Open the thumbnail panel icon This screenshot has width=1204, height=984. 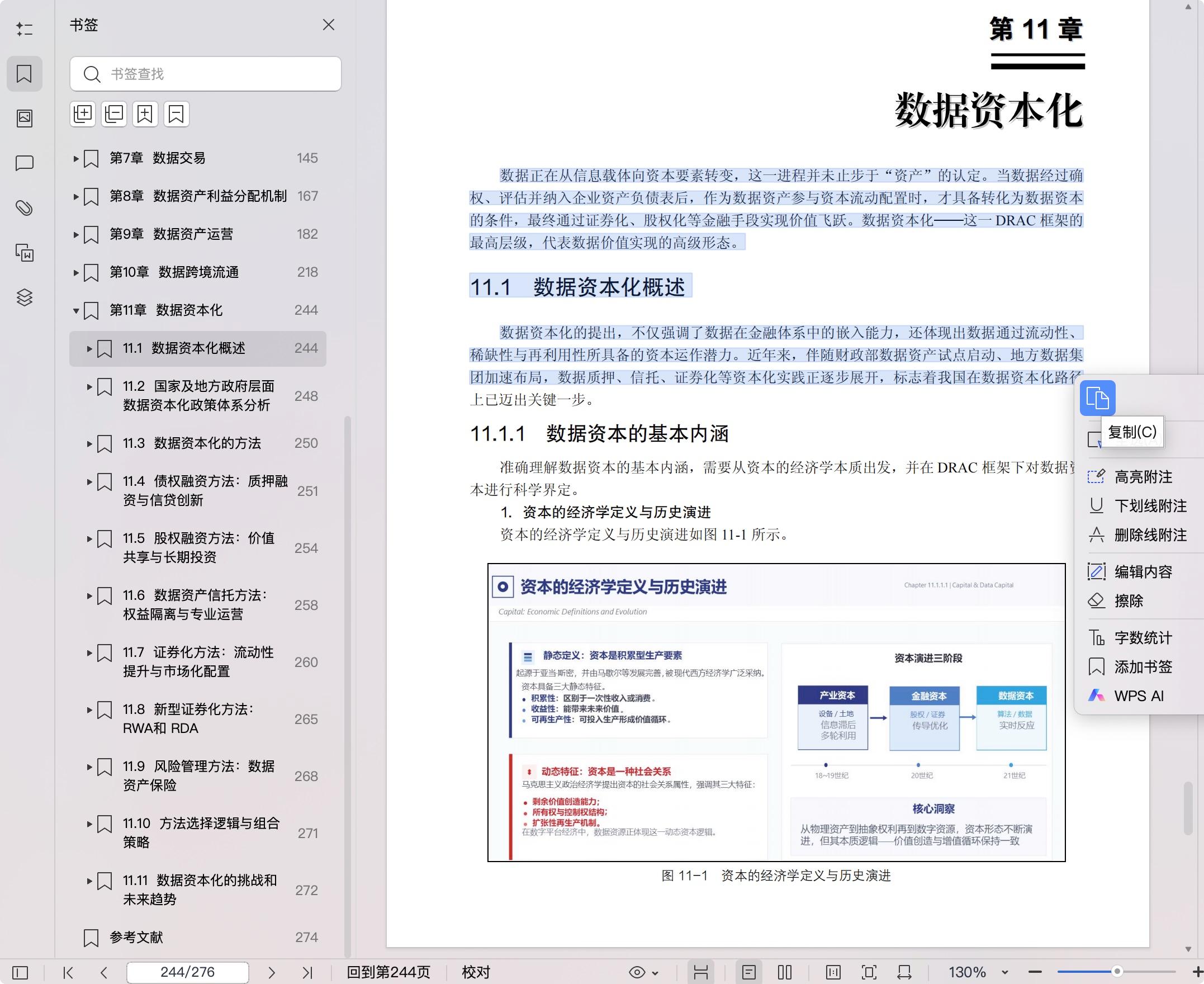pyautogui.click(x=25, y=118)
